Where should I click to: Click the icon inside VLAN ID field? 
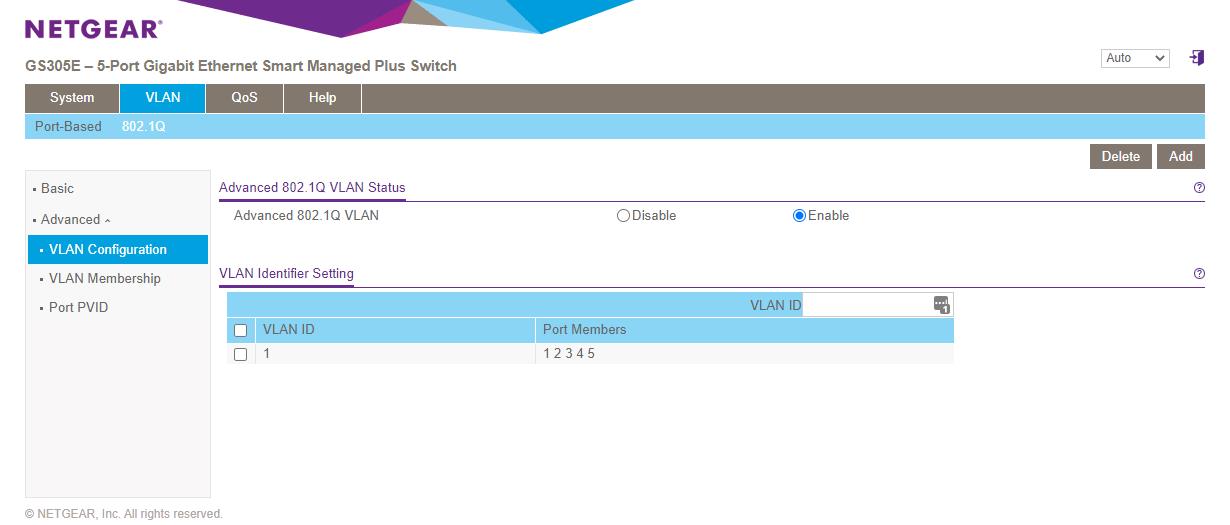(x=941, y=305)
